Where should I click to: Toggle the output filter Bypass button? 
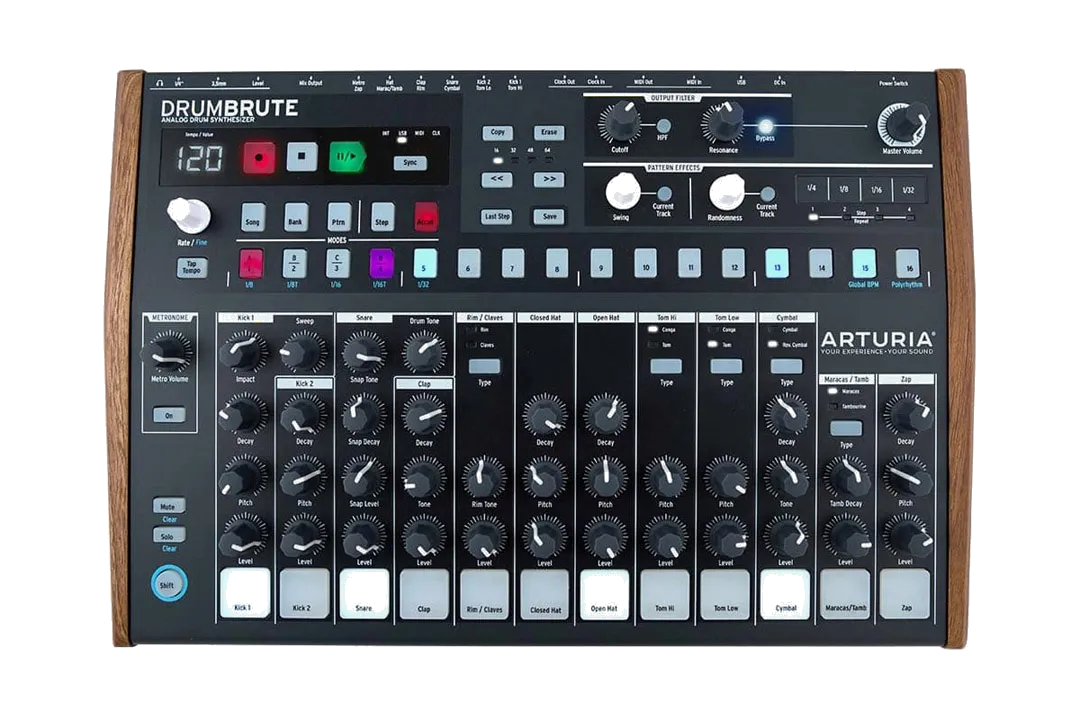(x=765, y=126)
